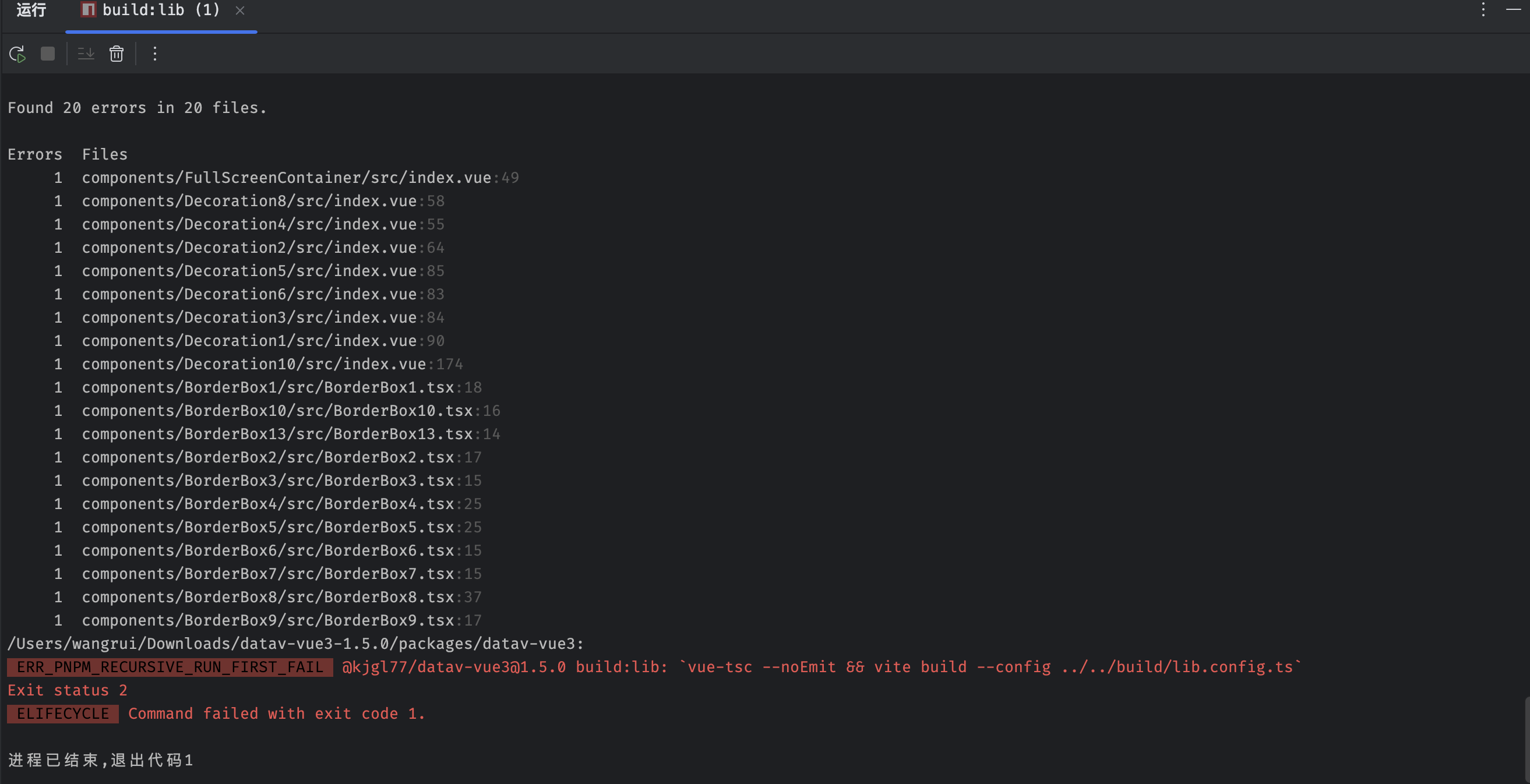Image resolution: width=1530 pixels, height=784 pixels.
Task: Open Decoration8 index.vue error link
Action: pos(248,201)
